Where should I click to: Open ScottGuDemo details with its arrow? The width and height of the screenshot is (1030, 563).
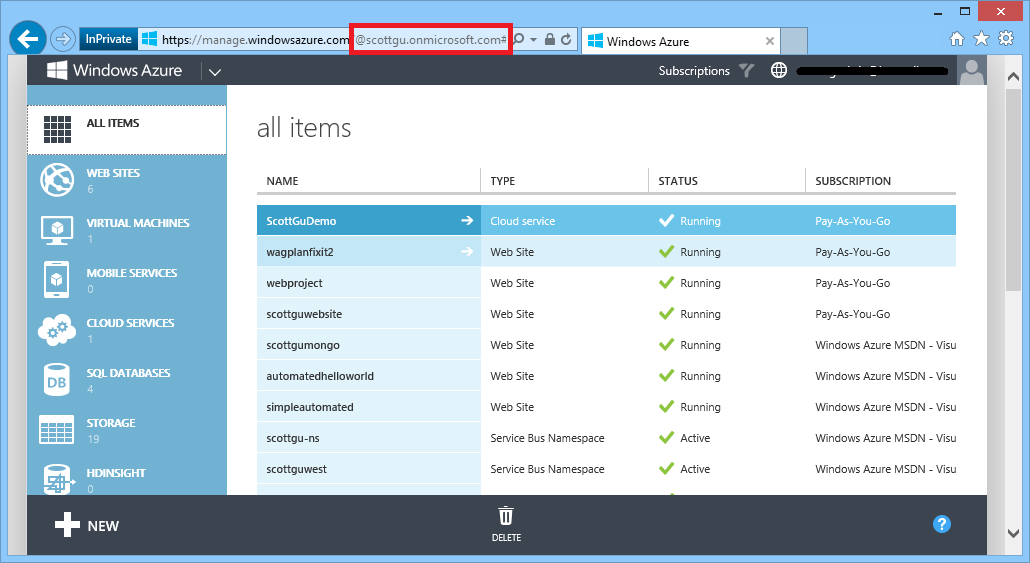pyautogui.click(x=467, y=220)
